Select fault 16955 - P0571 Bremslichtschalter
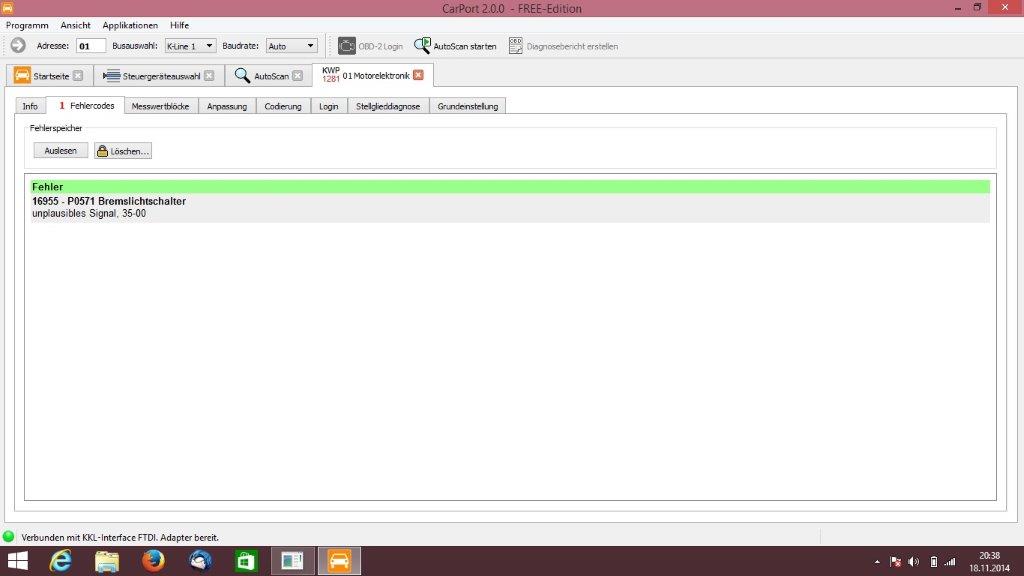This screenshot has height=576, width=1024. tap(109, 201)
